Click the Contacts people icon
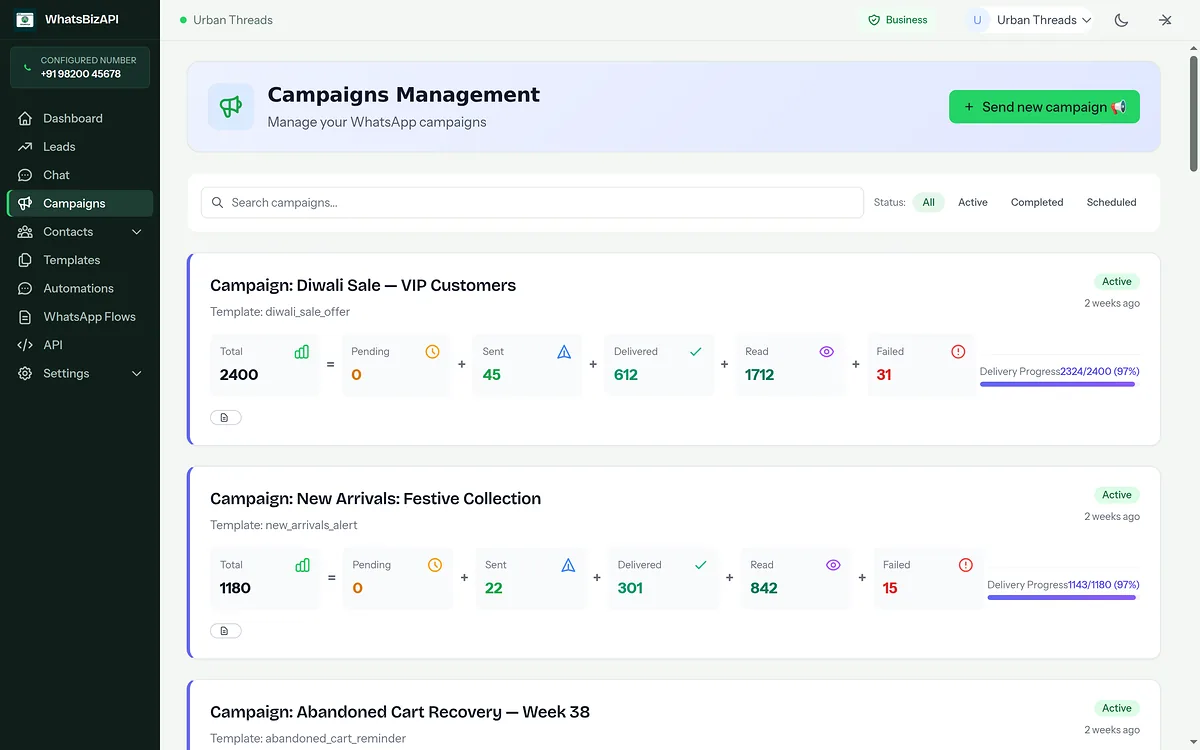Image resolution: width=1200 pixels, height=750 pixels. click(25, 232)
